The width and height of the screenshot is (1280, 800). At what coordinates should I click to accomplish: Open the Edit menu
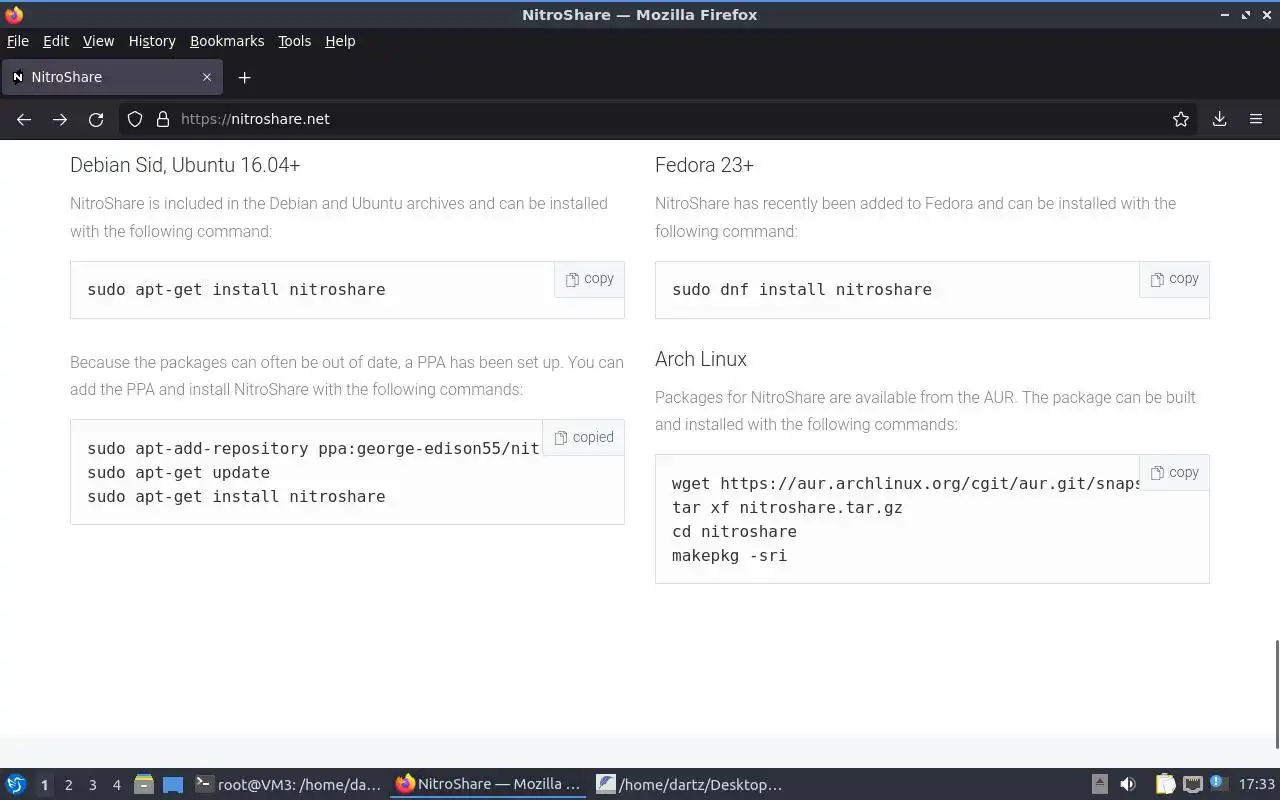[56, 41]
